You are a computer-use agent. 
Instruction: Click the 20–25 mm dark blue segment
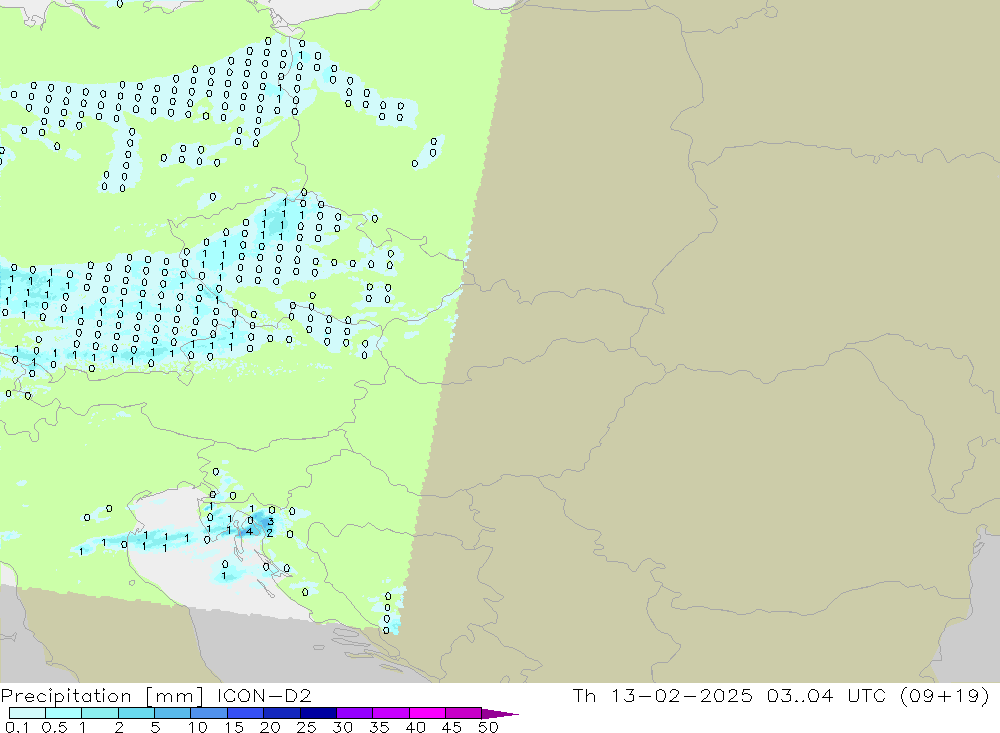click(x=281, y=713)
